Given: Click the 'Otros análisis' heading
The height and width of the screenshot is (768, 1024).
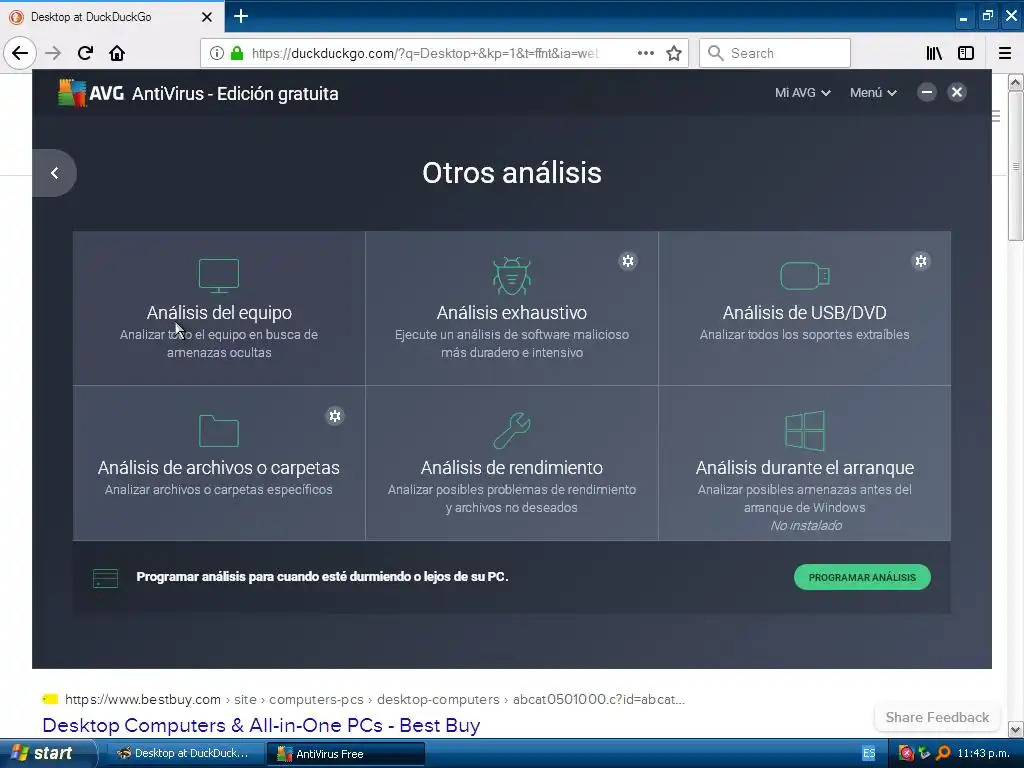Looking at the screenshot, I should click(511, 173).
